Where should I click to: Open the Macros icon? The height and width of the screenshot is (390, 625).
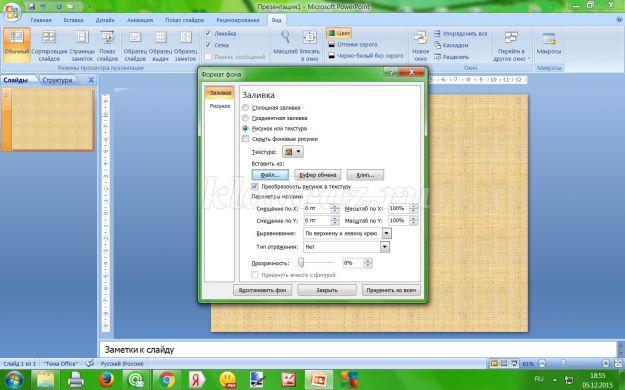[x=549, y=38]
